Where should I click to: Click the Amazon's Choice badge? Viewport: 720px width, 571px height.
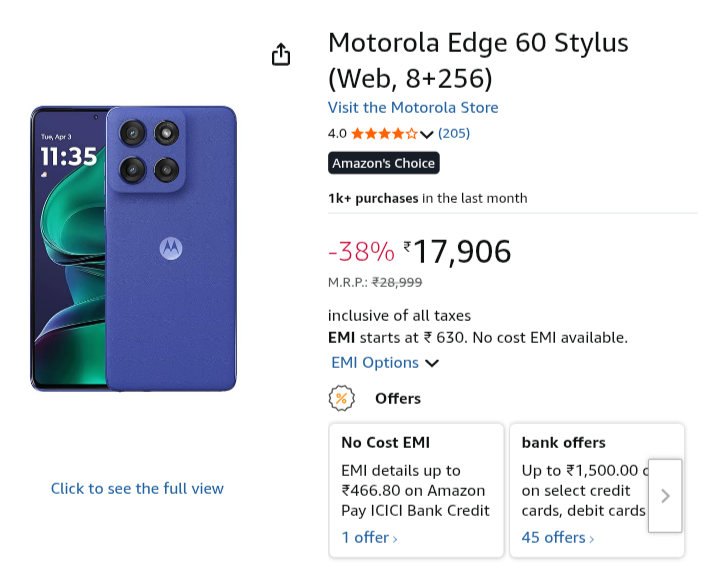coord(384,163)
